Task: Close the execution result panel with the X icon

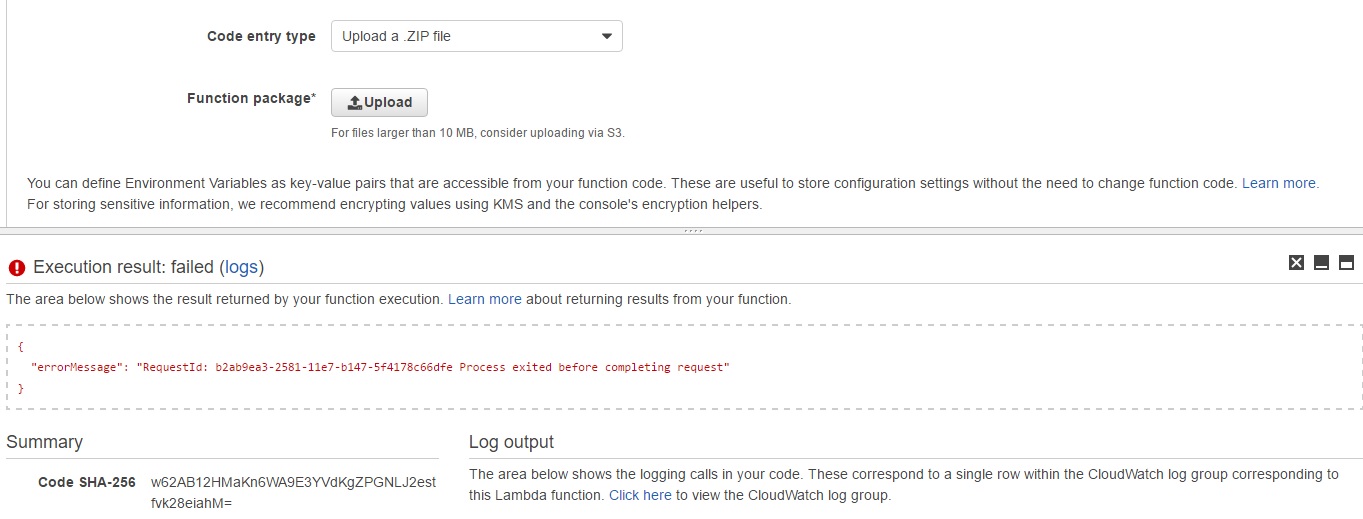Action: [x=1296, y=263]
